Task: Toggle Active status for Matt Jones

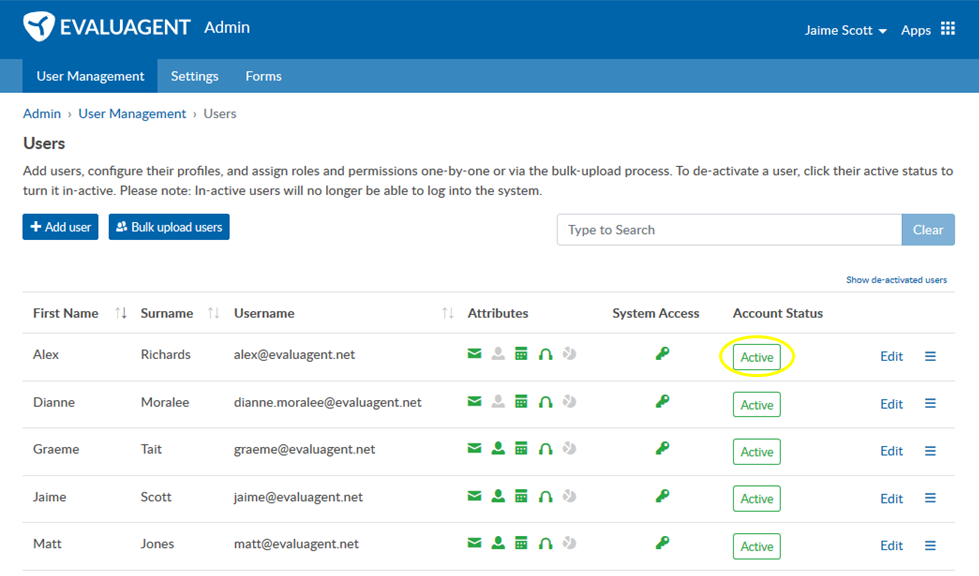Action: [x=757, y=546]
